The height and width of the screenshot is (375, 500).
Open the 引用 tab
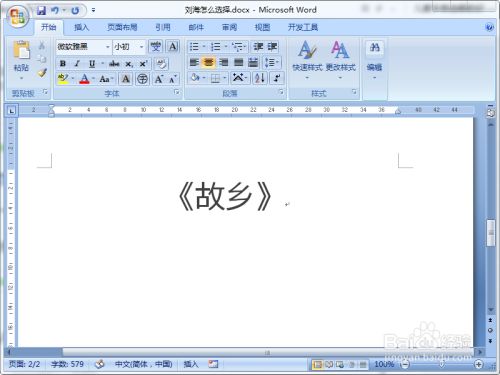(x=163, y=27)
